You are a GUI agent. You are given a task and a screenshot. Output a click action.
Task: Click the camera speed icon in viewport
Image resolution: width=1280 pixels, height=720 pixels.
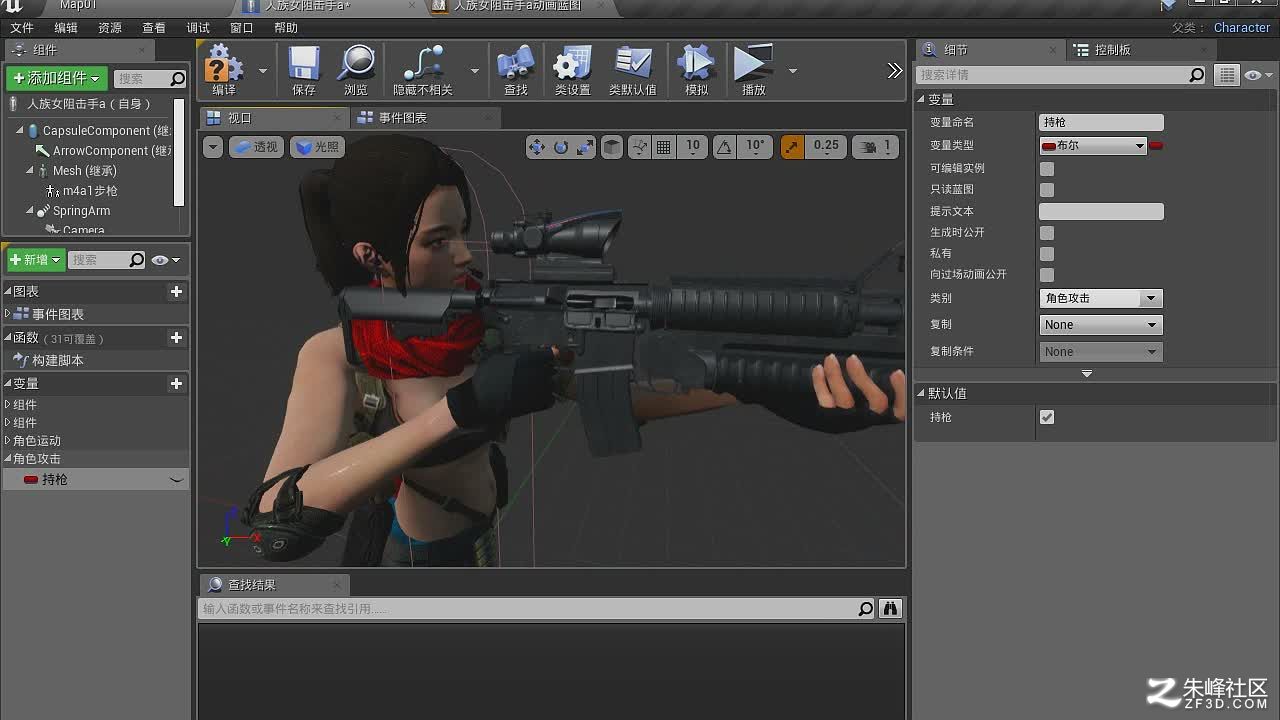[x=869, y=147]
